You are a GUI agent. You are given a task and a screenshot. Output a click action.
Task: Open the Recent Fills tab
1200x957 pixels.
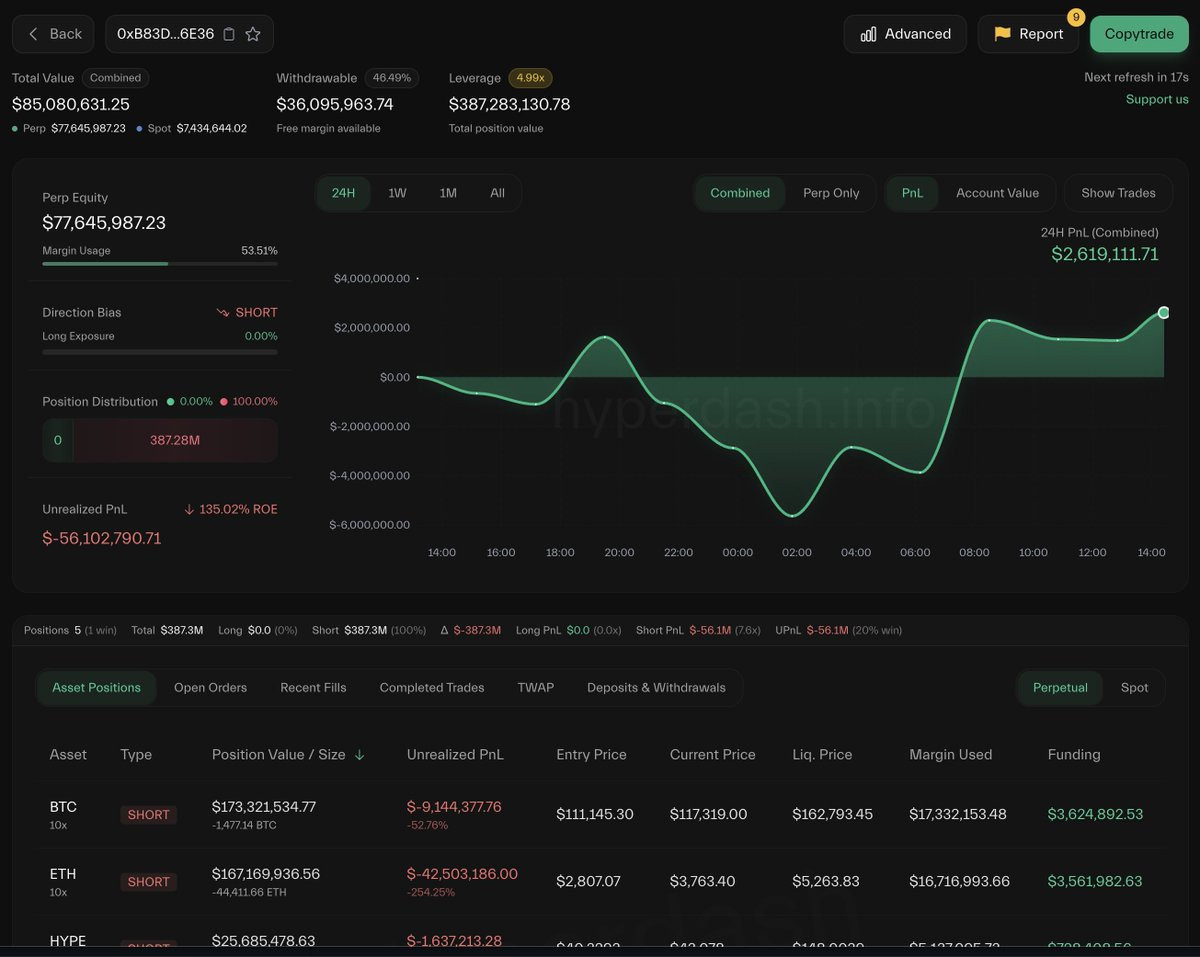tap(313, 687)
